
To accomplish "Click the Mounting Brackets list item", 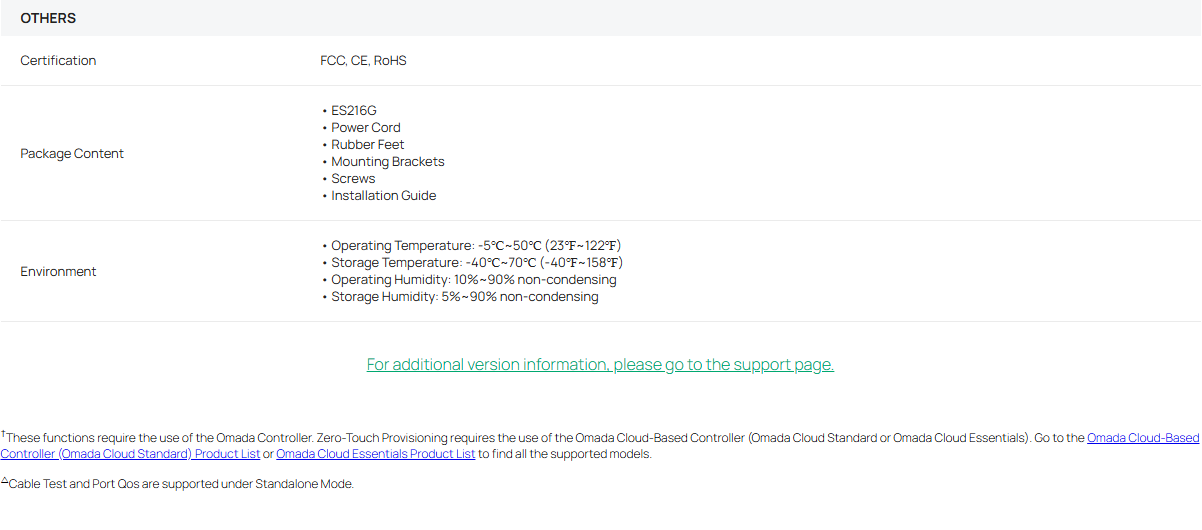I will [x=388, y=162].
